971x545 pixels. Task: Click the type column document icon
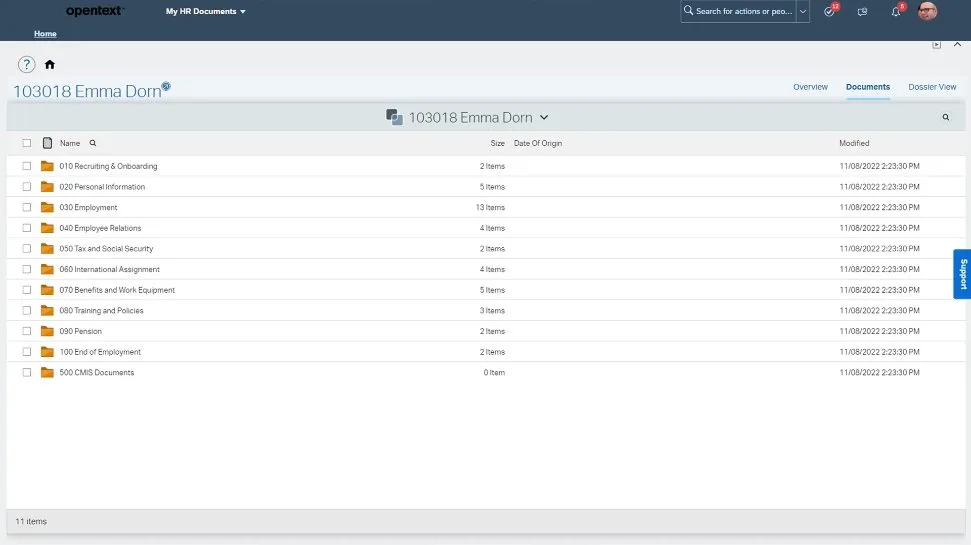pyautogui.click(x=47, y=143)
